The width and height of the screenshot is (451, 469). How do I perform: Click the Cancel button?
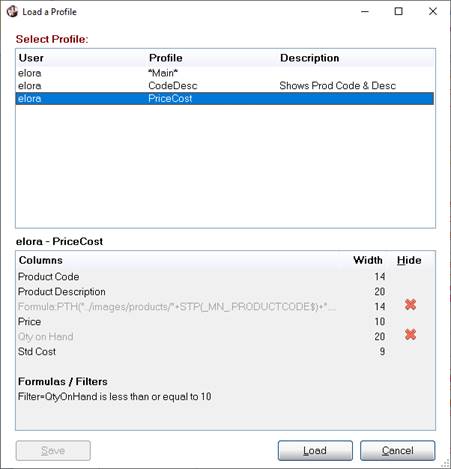(398, 451)
